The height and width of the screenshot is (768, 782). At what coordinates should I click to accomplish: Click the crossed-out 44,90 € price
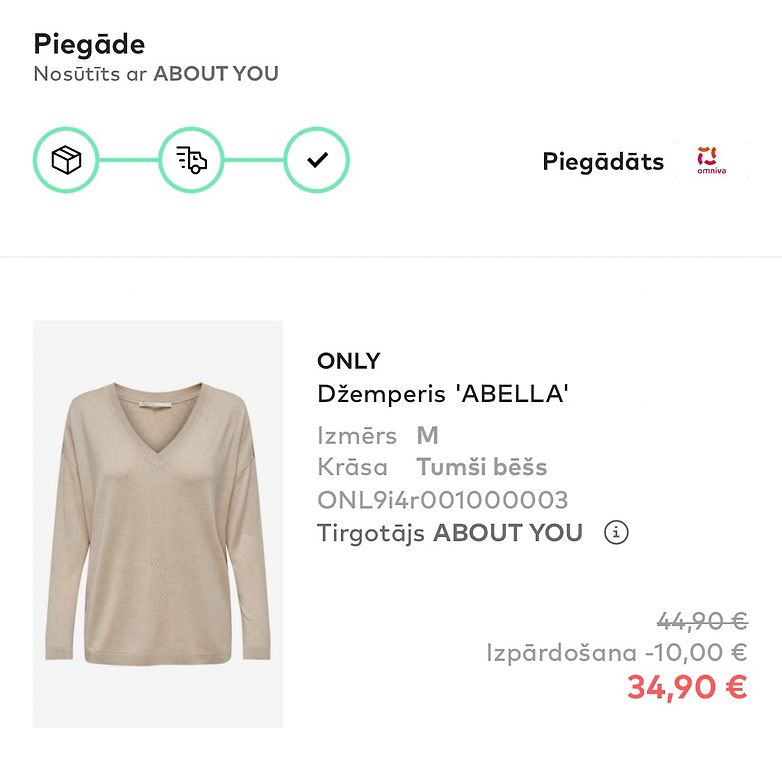702,621
